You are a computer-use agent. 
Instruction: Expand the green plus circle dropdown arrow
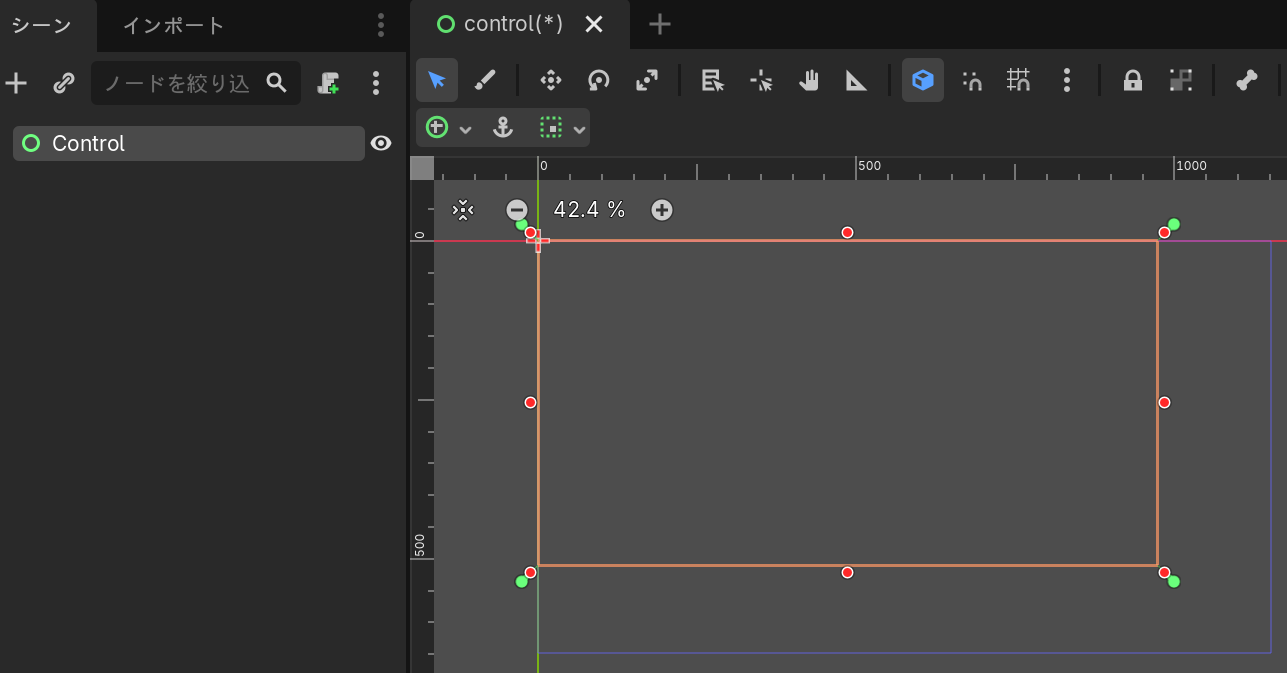pos(465,129)
